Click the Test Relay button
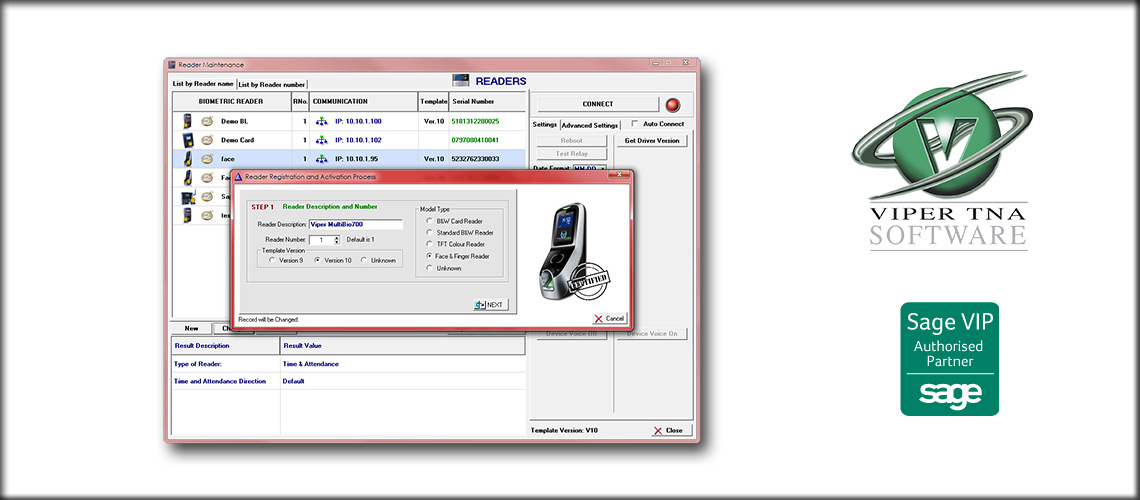This screenshot has height=500, width=1140. coord(571,154)
